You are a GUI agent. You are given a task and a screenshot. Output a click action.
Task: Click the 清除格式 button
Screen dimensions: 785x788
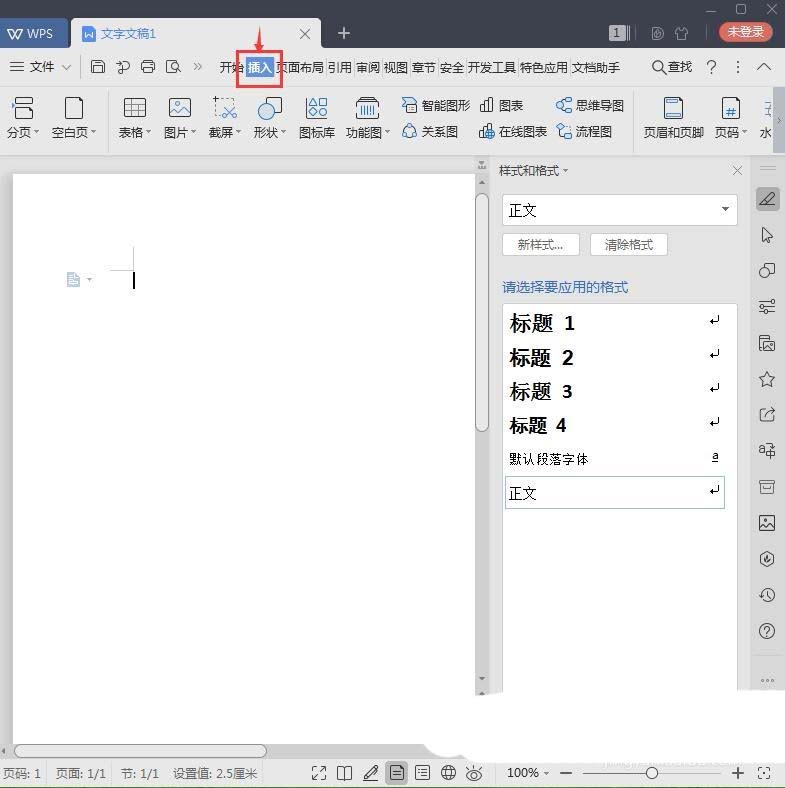629,245
